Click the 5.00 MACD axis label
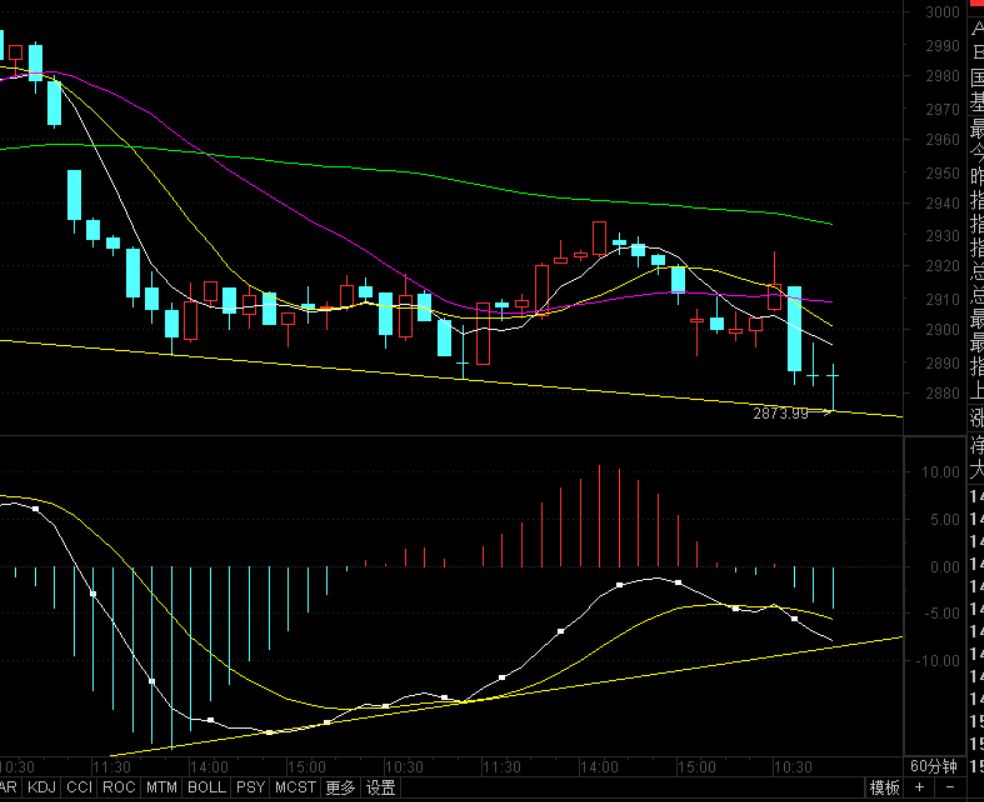Screen dimensions: 984x802 944,520
